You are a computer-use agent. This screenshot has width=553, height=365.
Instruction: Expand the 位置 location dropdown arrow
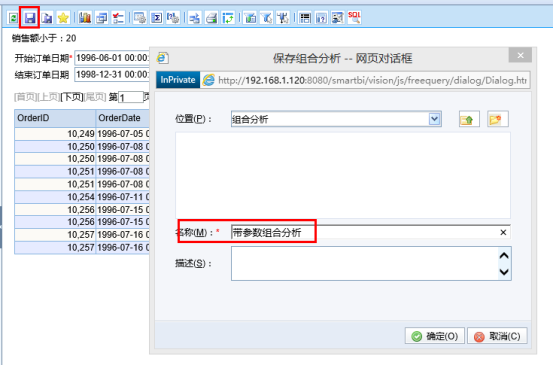click(434, 119)
